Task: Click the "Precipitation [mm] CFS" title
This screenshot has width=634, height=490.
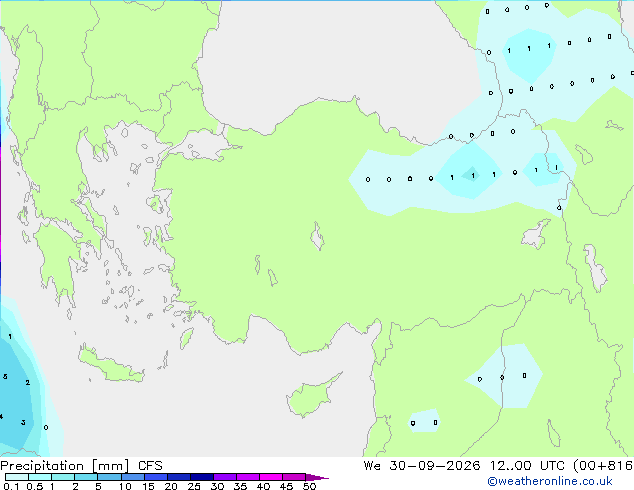Action: 81,466
